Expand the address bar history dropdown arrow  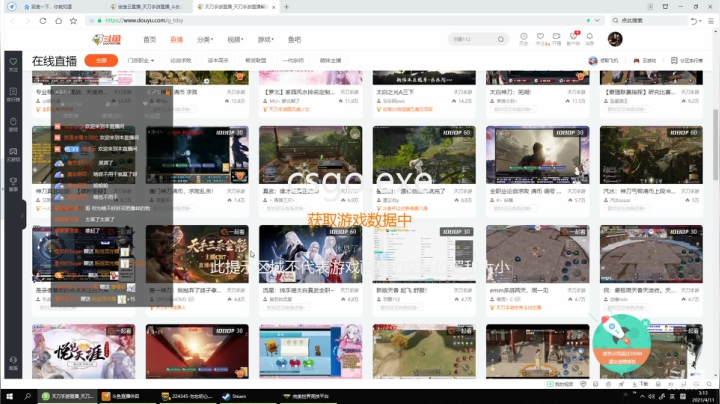coord(597,21)
